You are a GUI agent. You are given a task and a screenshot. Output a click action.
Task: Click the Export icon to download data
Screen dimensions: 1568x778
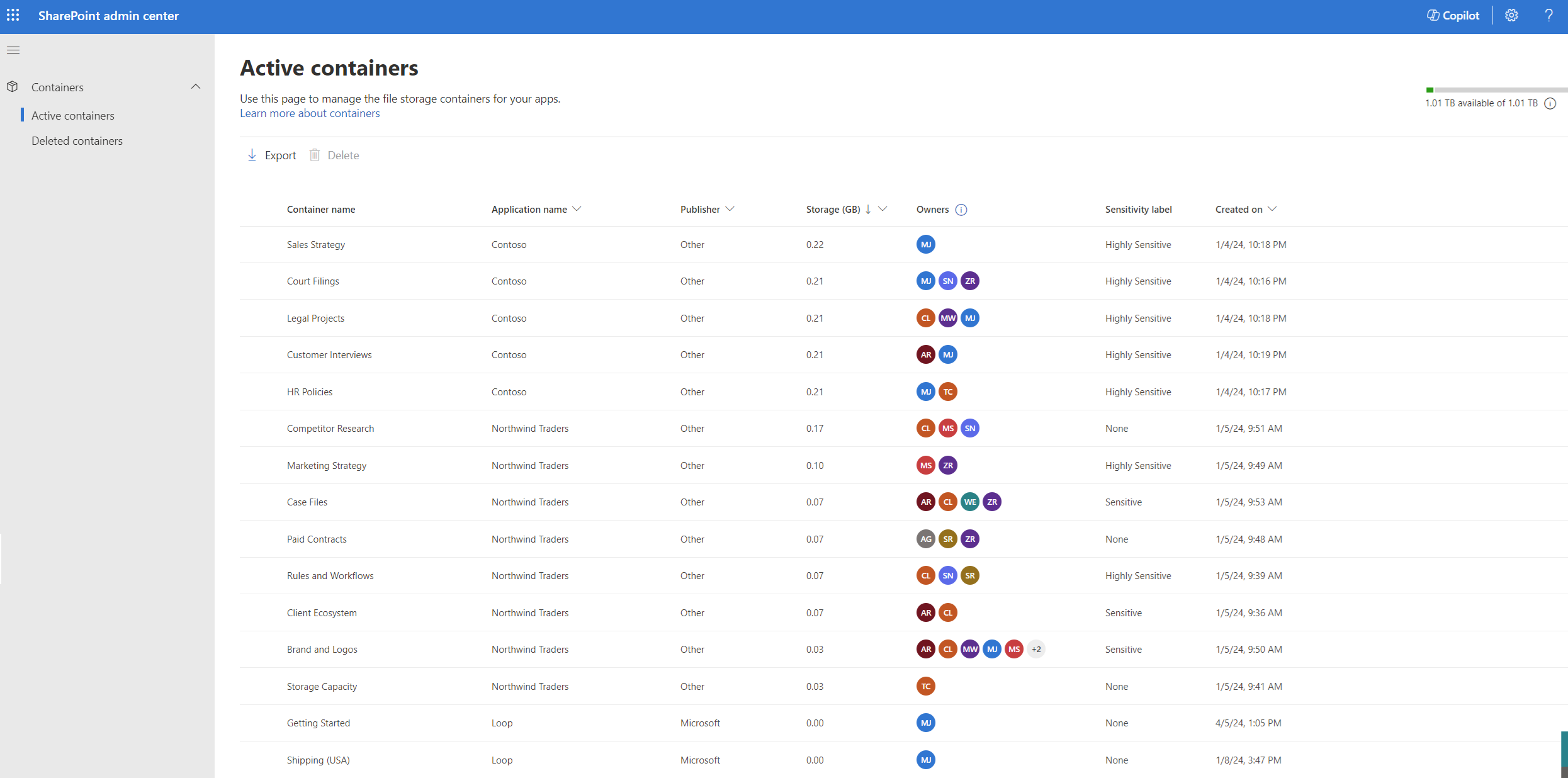pos(251,155)
